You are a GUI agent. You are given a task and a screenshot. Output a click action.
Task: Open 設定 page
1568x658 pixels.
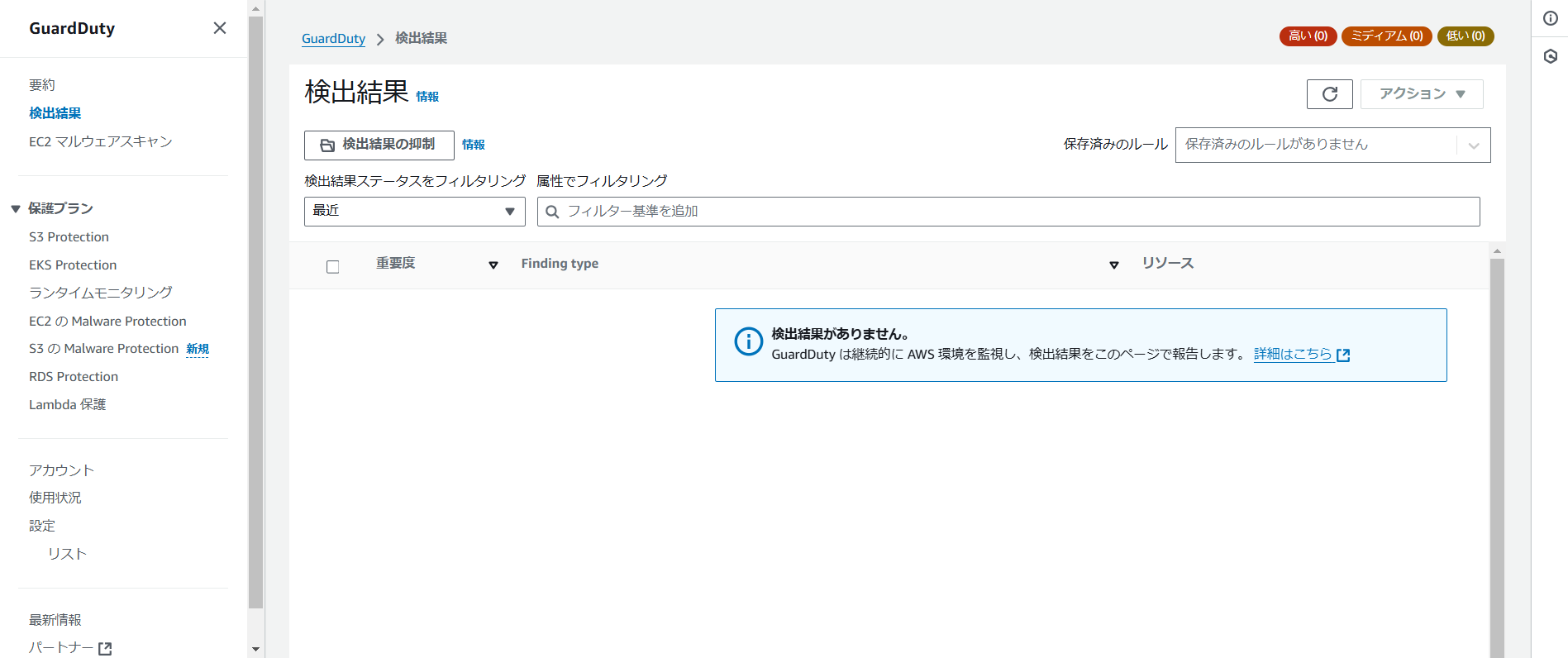[42, 526]
